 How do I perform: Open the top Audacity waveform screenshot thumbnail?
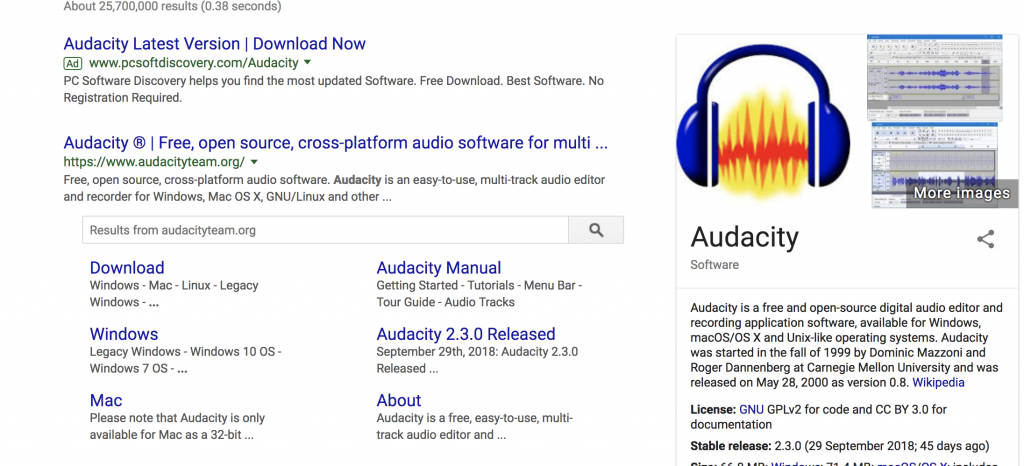934,78
